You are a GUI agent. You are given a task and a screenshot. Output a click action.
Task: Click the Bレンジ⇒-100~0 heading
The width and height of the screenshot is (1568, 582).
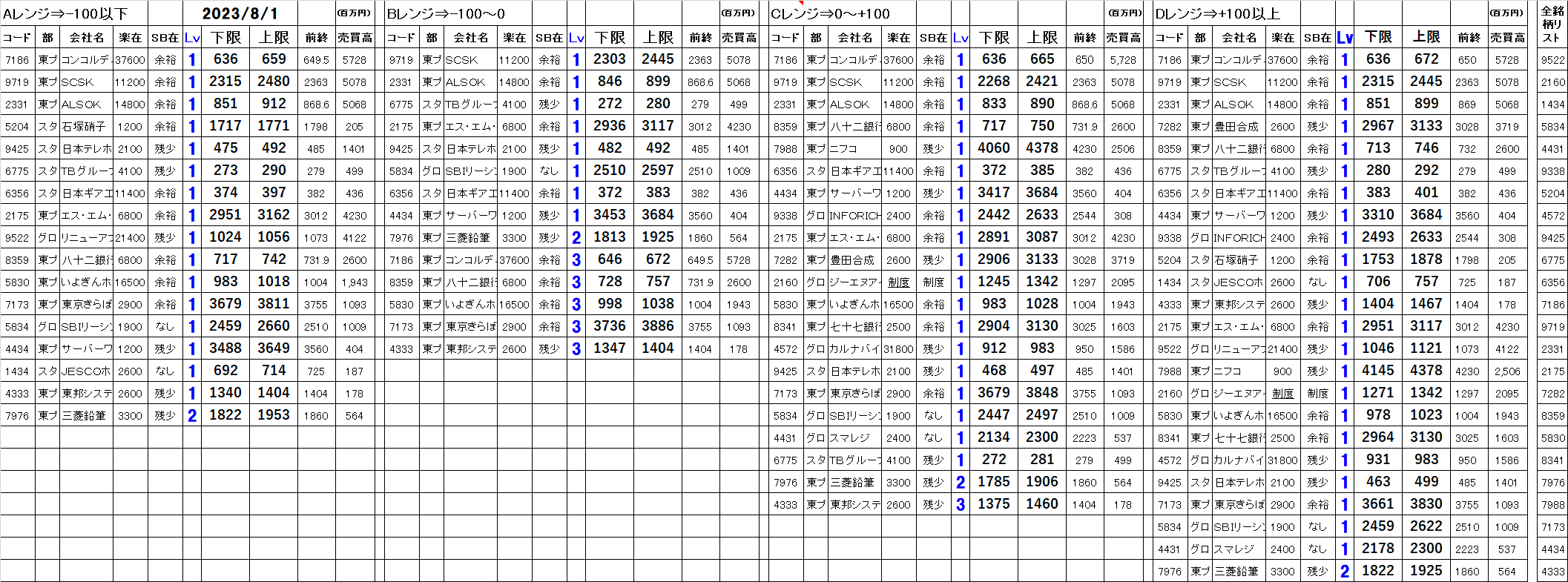[446, 13]
